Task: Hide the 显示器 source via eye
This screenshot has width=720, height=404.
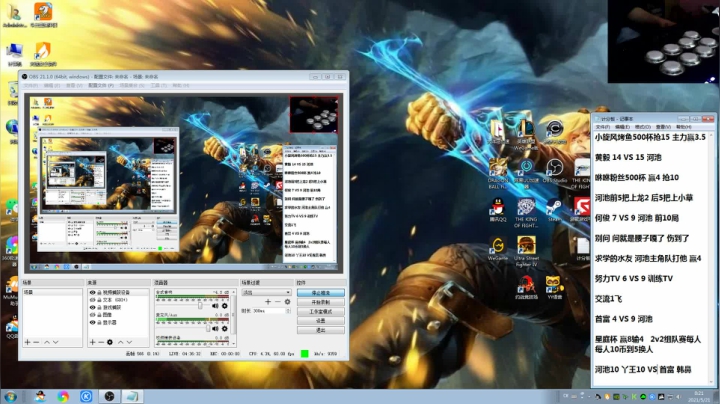Action: [x=92, y=322]
